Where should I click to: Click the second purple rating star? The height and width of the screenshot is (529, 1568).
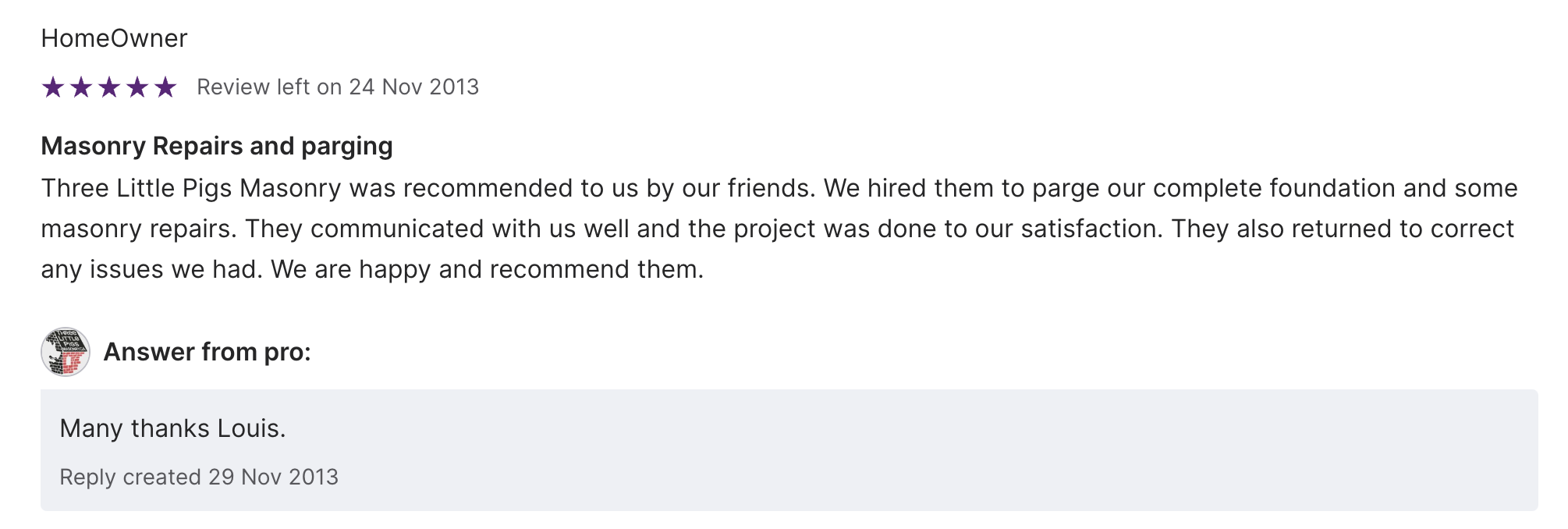[x=81, y=87]
